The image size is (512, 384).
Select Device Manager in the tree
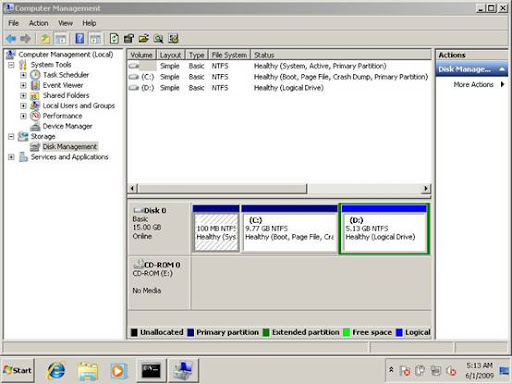(67, 126)
